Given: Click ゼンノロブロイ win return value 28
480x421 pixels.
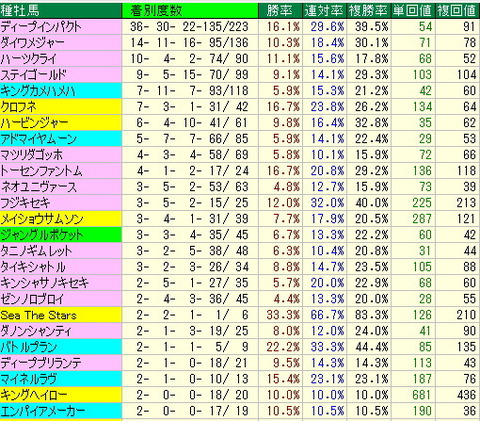Looking at the screenshot, I should pos(426,299).
